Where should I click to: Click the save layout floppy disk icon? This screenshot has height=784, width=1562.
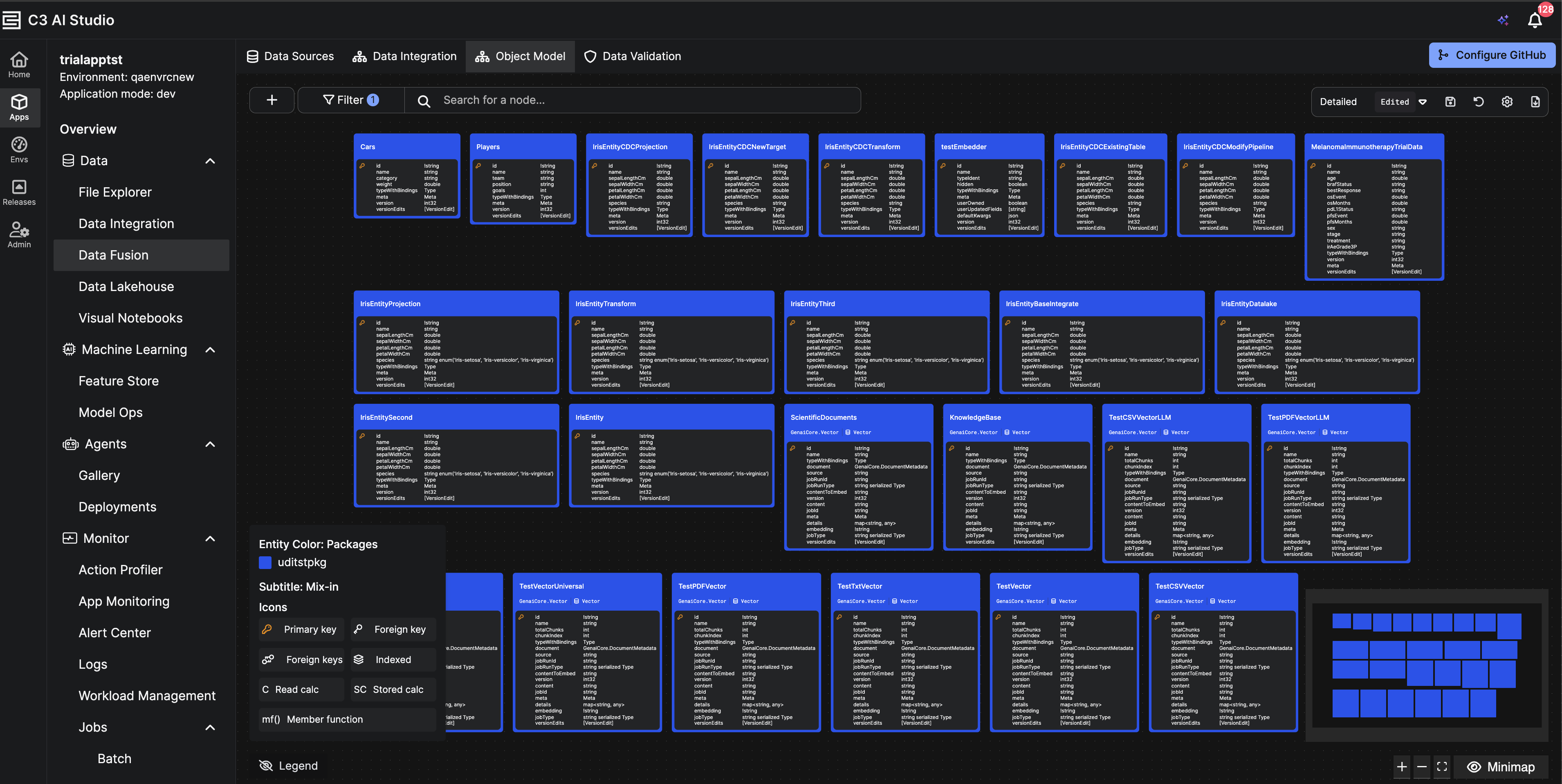[x=1450, y=102]
